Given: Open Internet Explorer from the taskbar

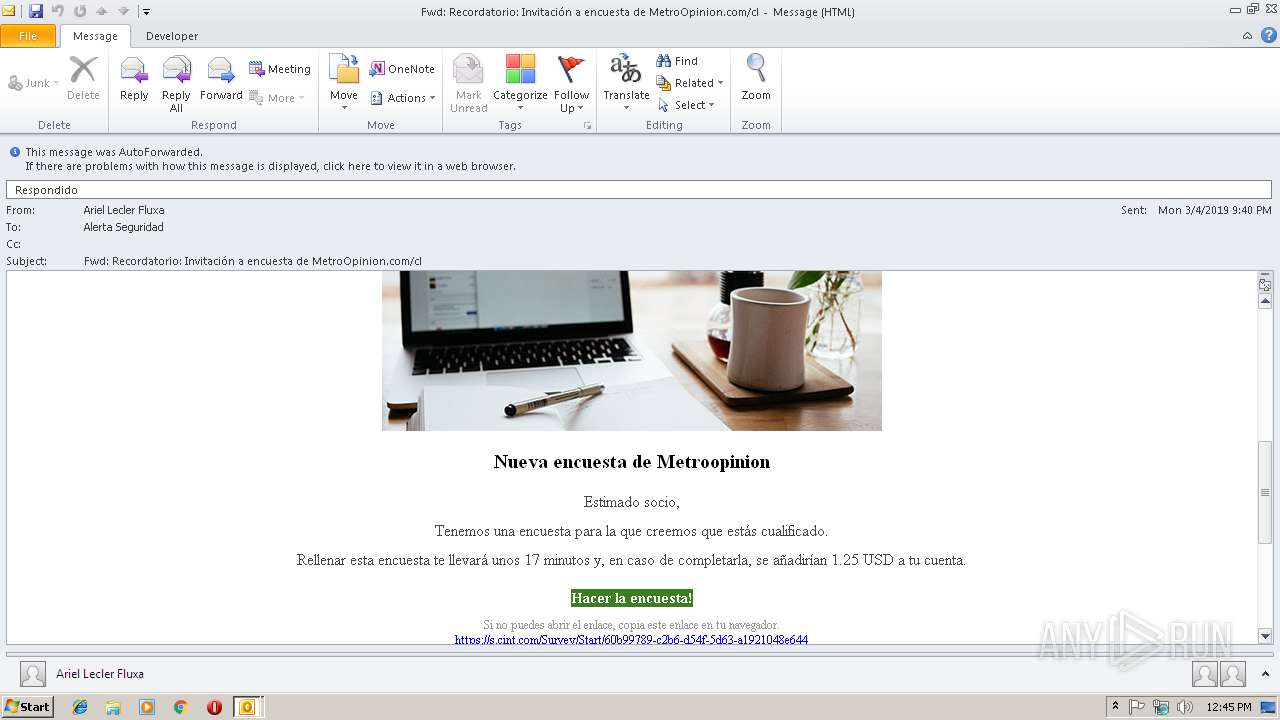Looking at the screenshot, I should (80, 707).
